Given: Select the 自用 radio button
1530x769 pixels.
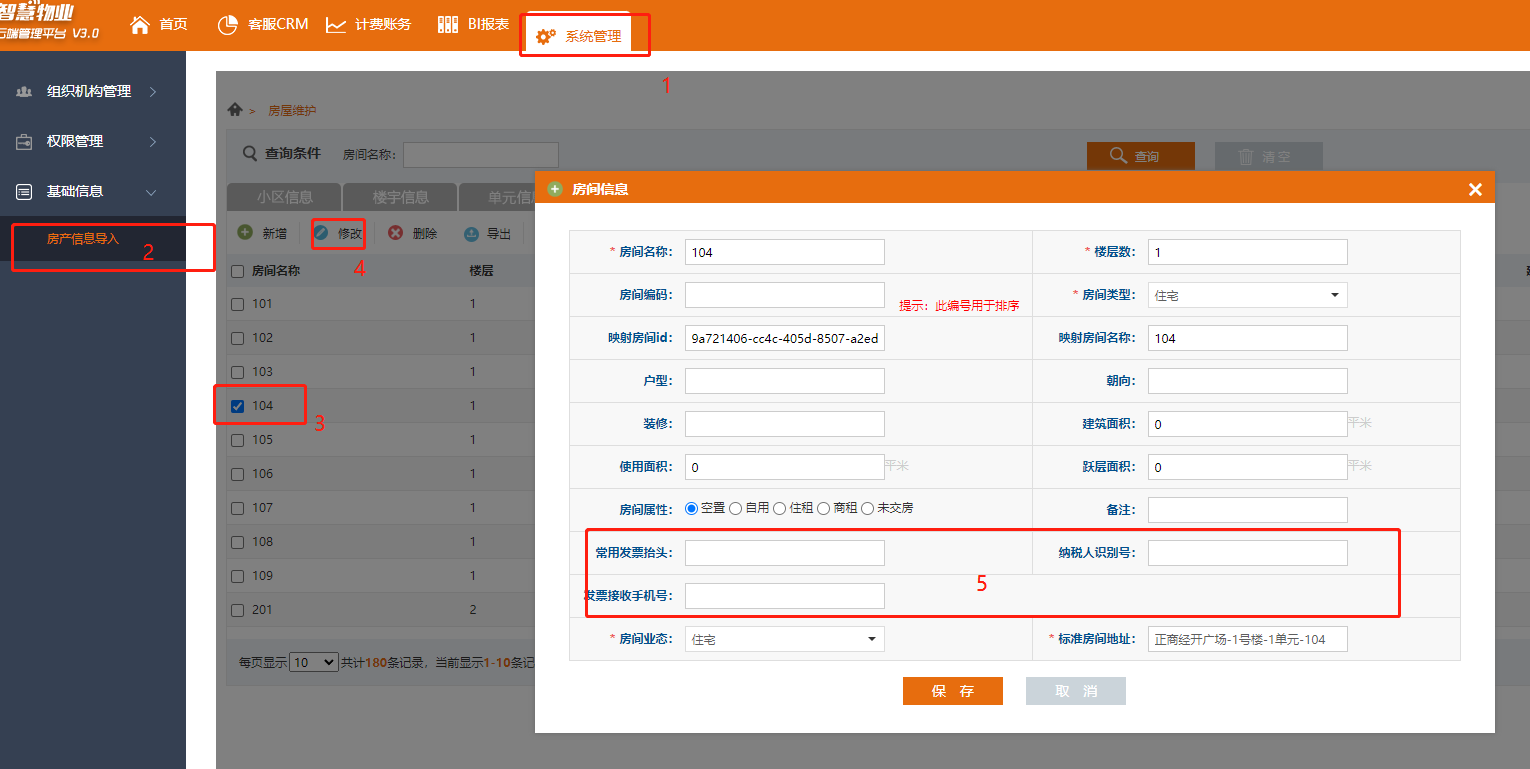Looking at the screenshot, I should (735, 508).
